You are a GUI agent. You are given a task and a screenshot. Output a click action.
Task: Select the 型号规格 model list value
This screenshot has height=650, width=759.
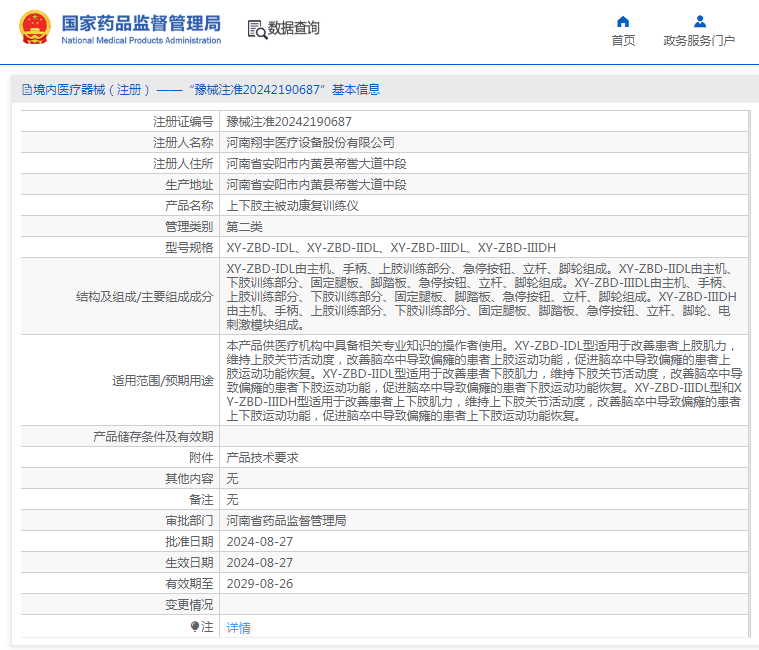click(391, 247)
